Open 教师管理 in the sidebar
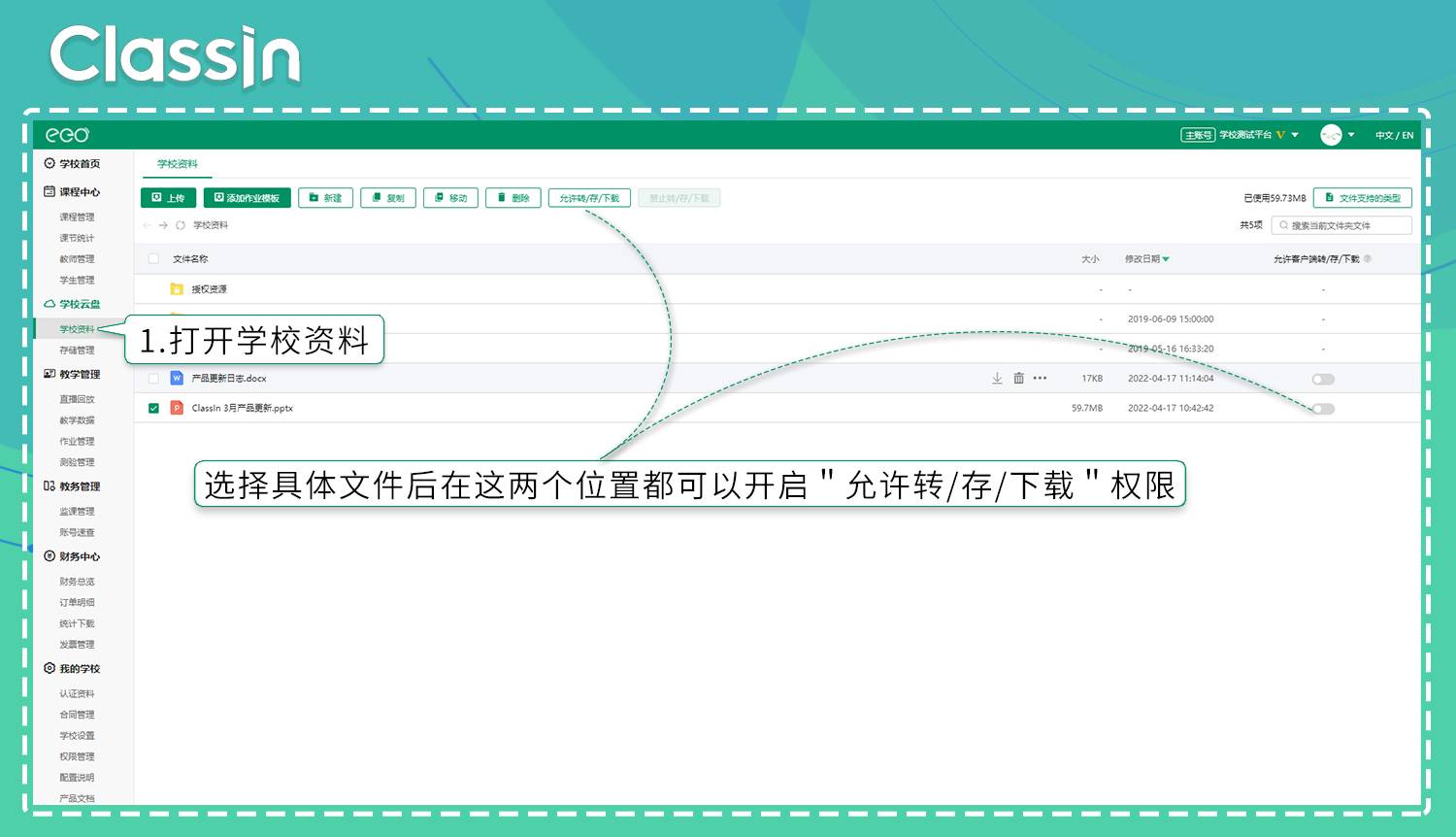The width and height of the screenshot is (1456, 837). click(77, 259)
